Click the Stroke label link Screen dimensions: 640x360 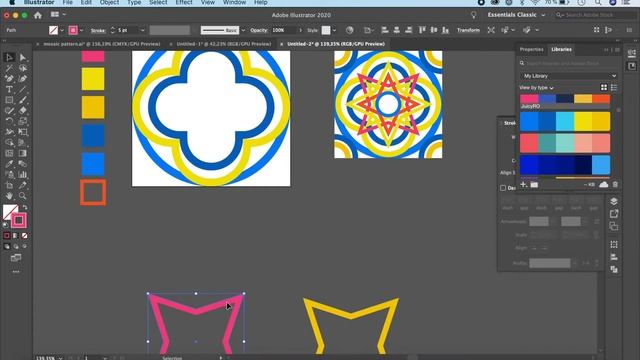coord(98,30)
